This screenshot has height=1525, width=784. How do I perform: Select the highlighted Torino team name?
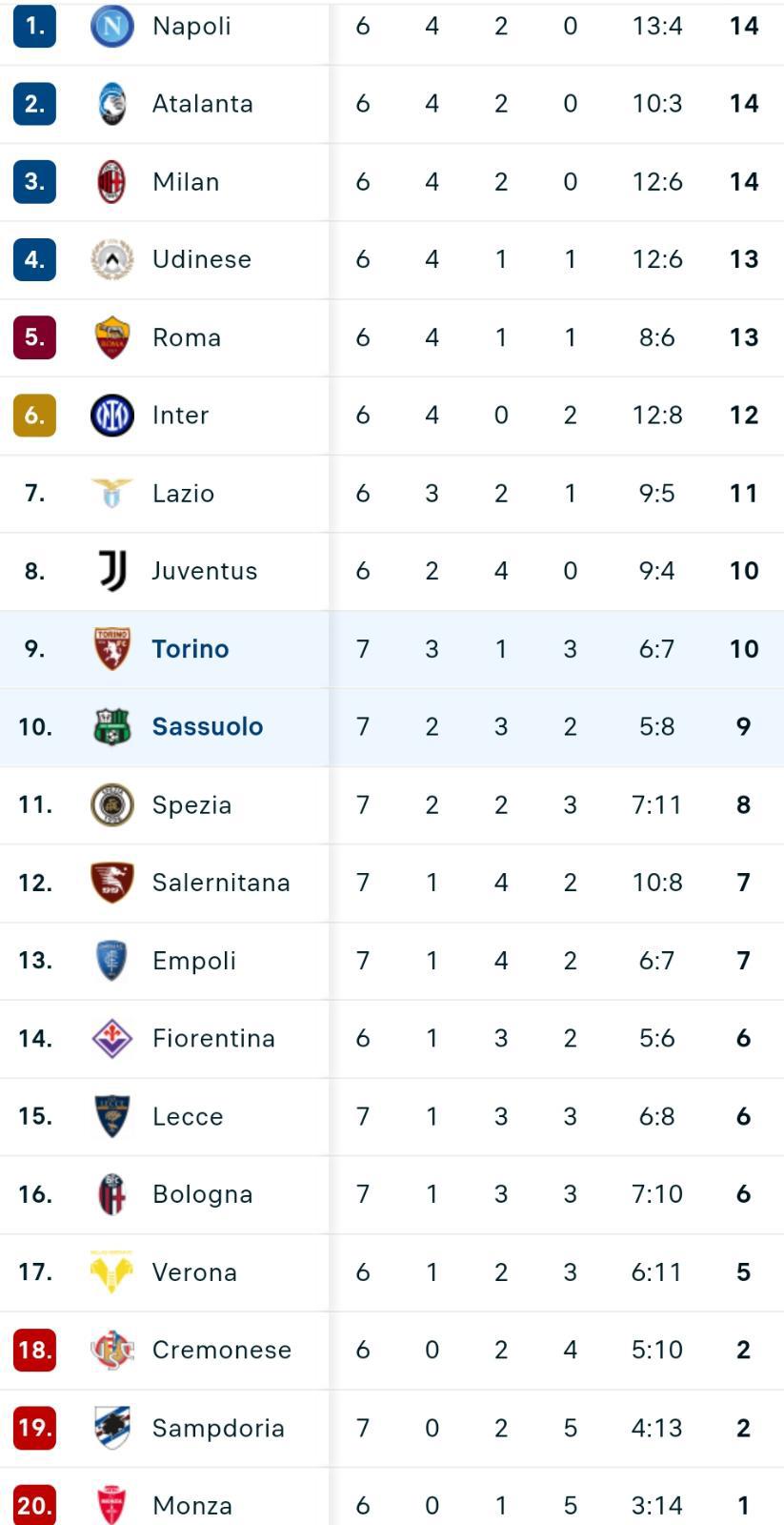(x=191, y=648)
